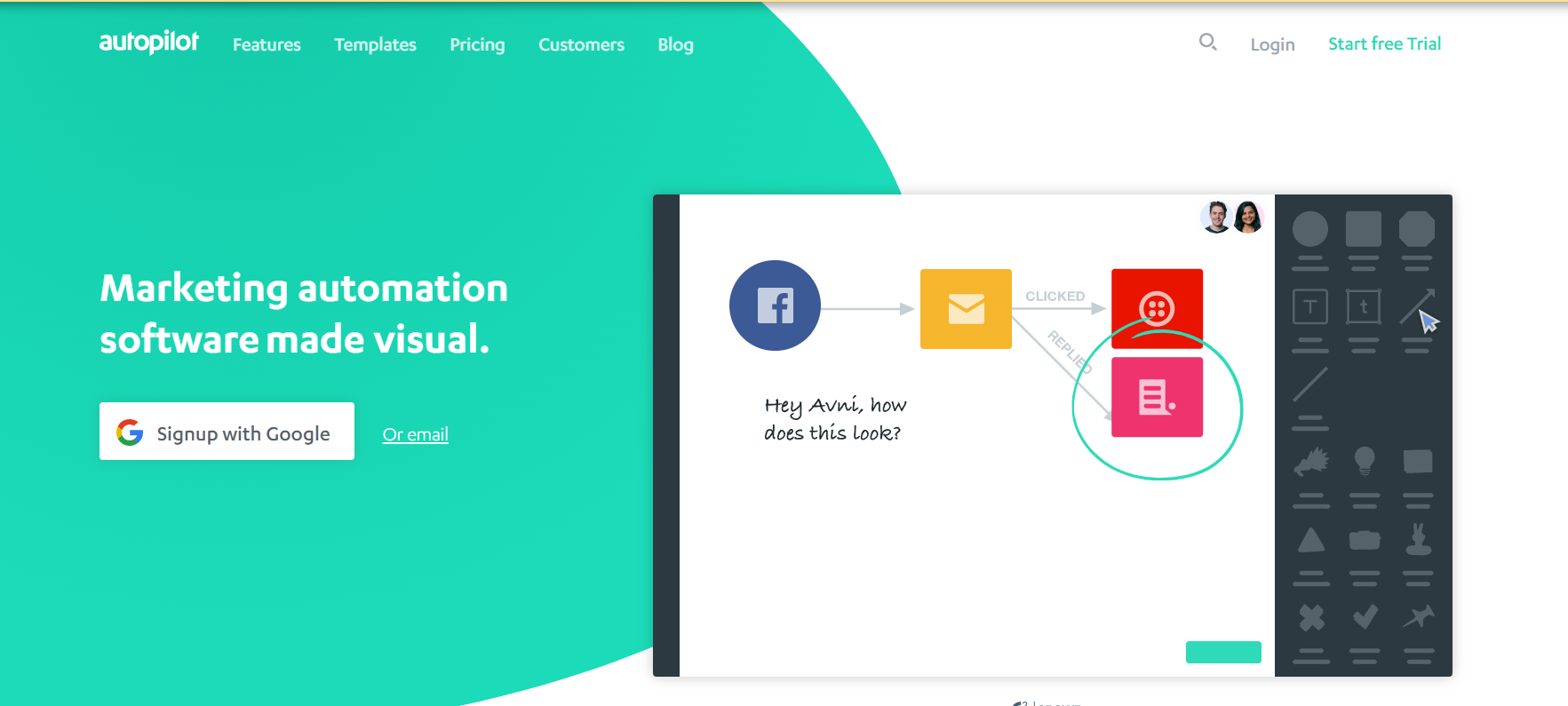Select the diagonal line tool
This screenshot has width=1568, height=706.
click(1310, 385)
